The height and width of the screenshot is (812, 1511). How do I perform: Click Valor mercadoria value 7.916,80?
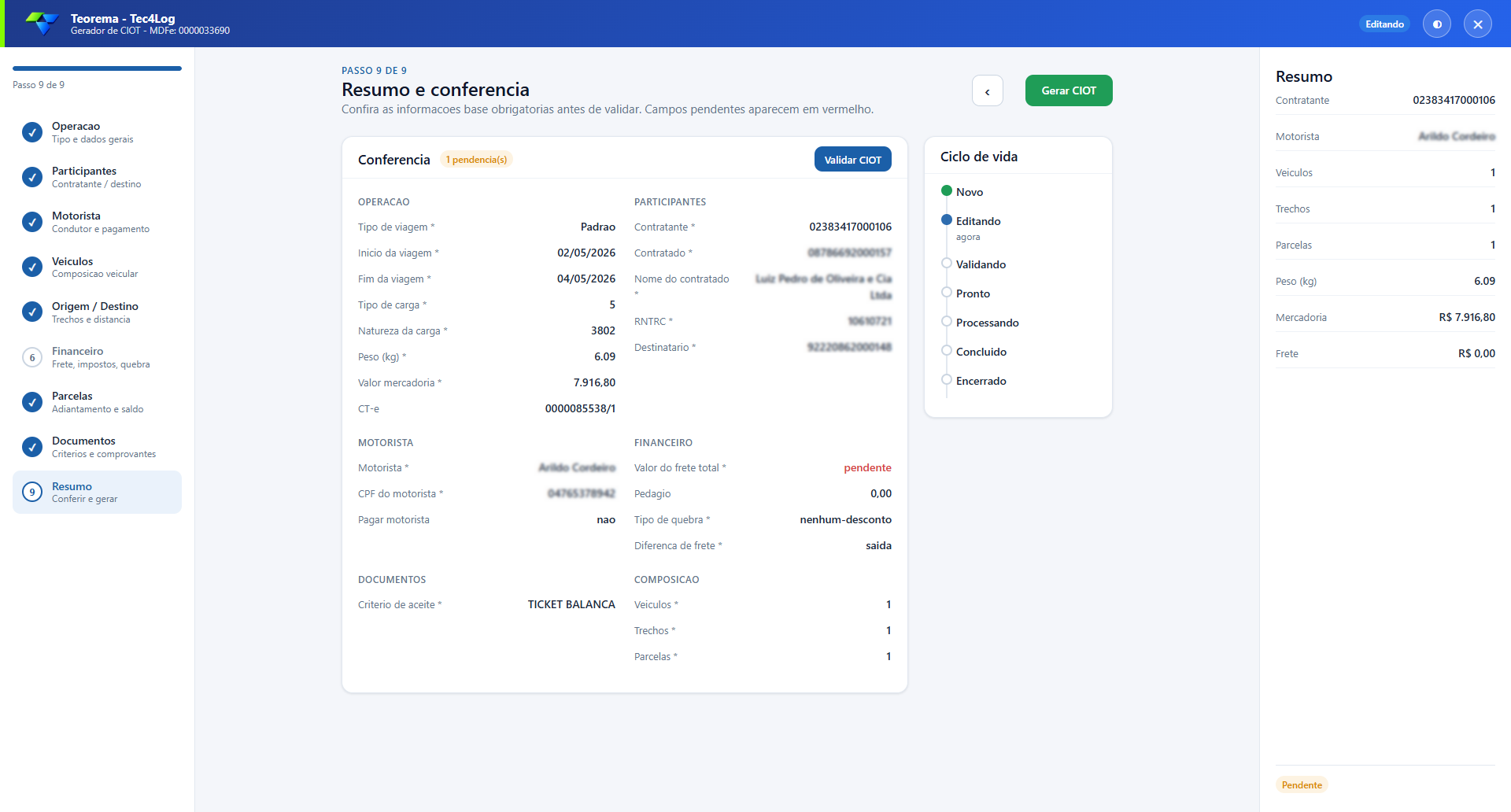coord(594,382)
